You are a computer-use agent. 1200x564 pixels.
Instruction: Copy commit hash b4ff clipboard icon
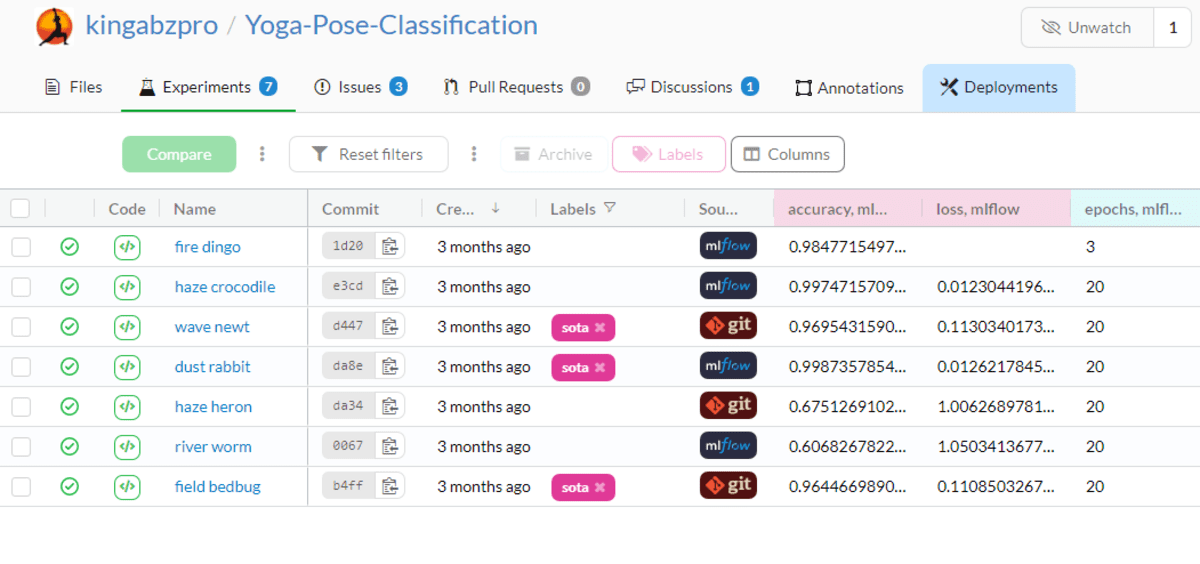tap(390, 486)
